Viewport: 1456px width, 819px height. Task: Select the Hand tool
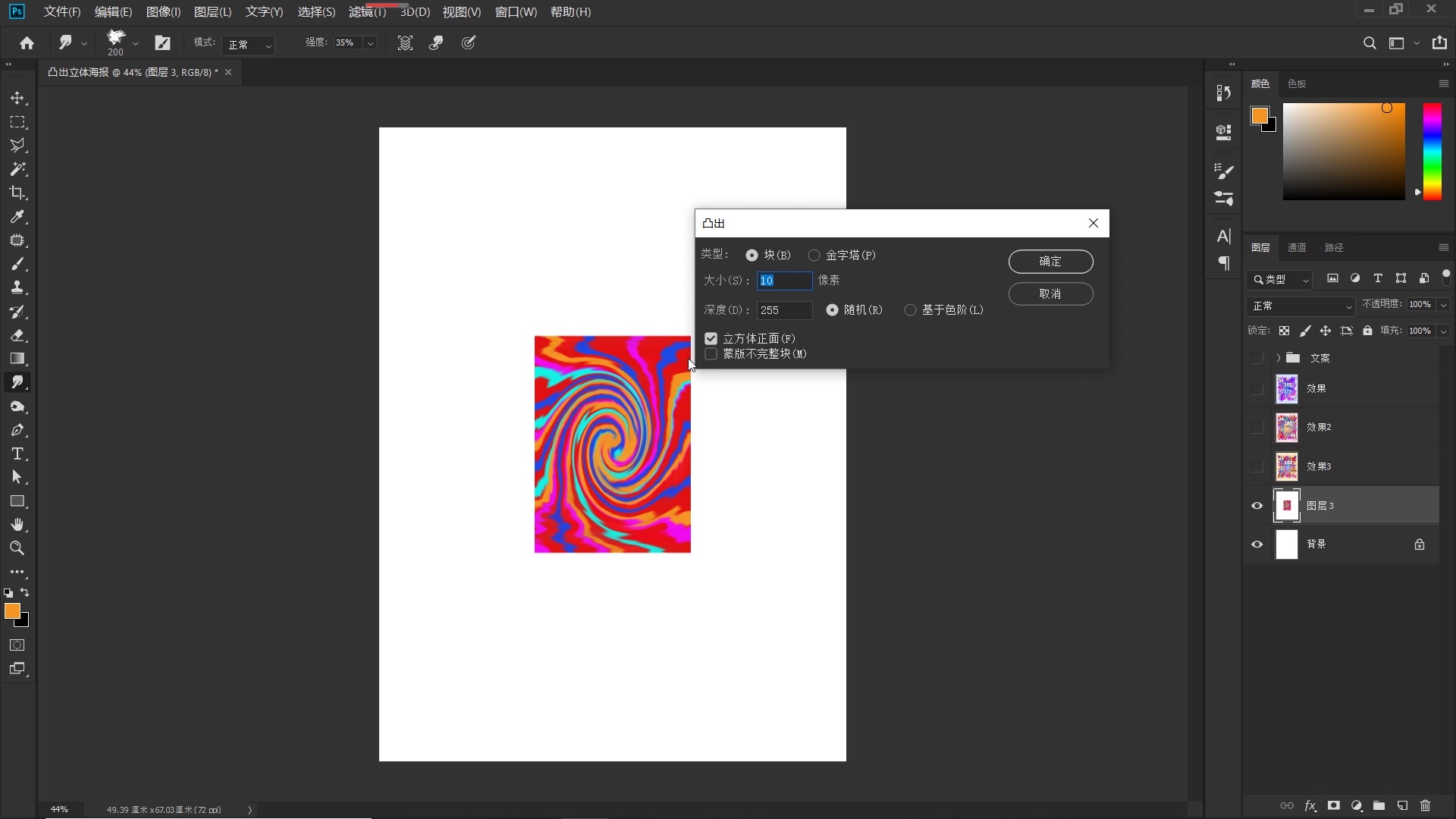17,525
